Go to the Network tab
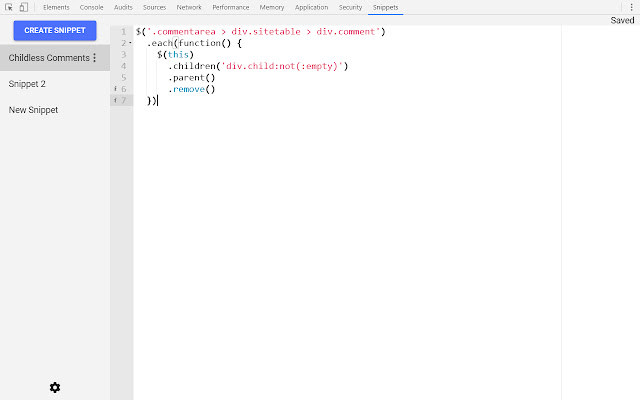 coord(189,7)
